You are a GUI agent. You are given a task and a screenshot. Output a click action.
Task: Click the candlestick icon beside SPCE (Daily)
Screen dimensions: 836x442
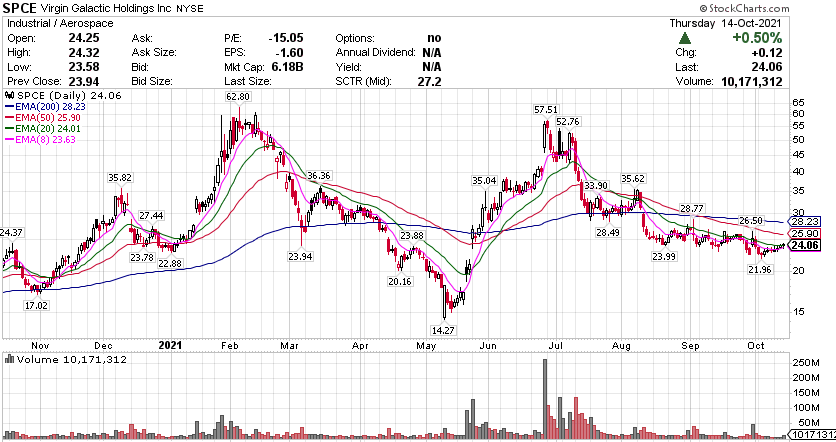10,95
